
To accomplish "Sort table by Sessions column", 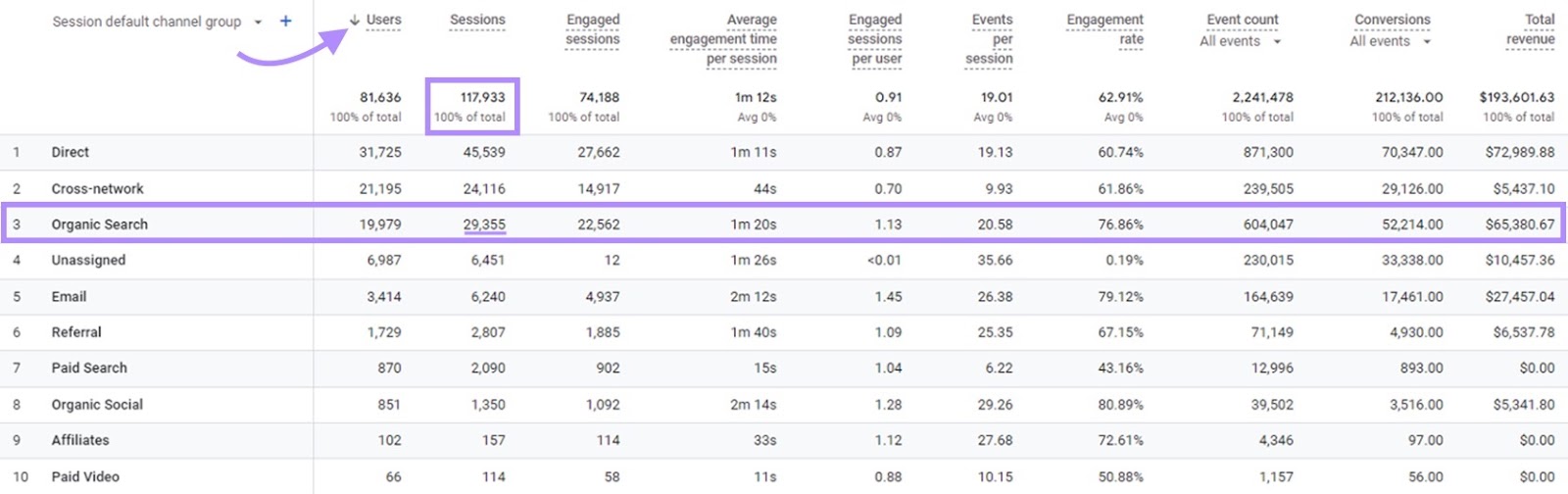I will coord(477,20).
